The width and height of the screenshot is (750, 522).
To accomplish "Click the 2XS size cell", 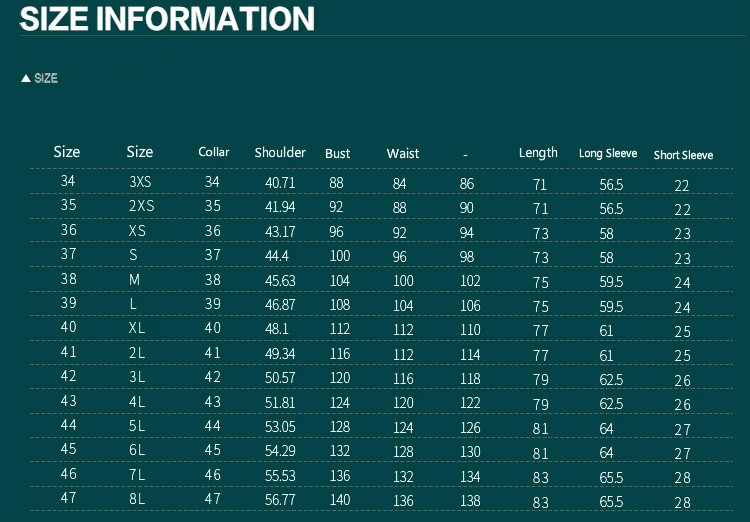I will click(142, 206).
